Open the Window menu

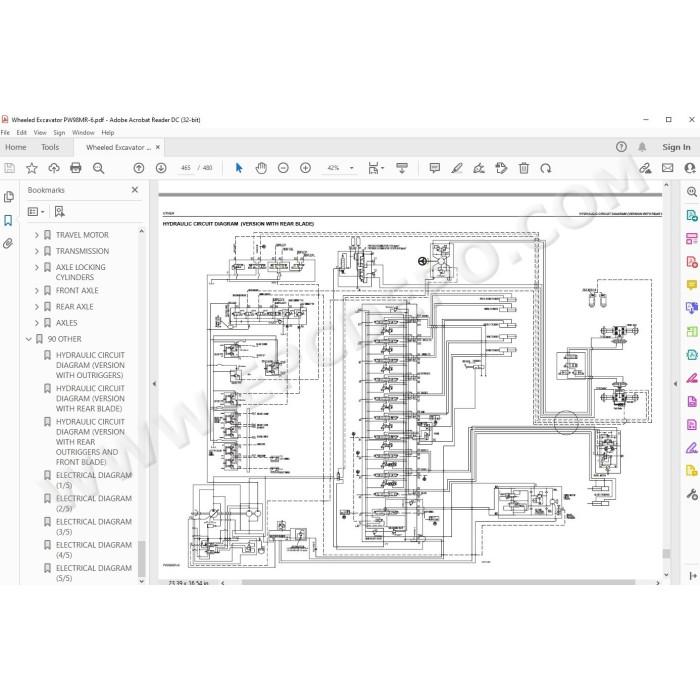pyautogui.click(x=83, y=133)
